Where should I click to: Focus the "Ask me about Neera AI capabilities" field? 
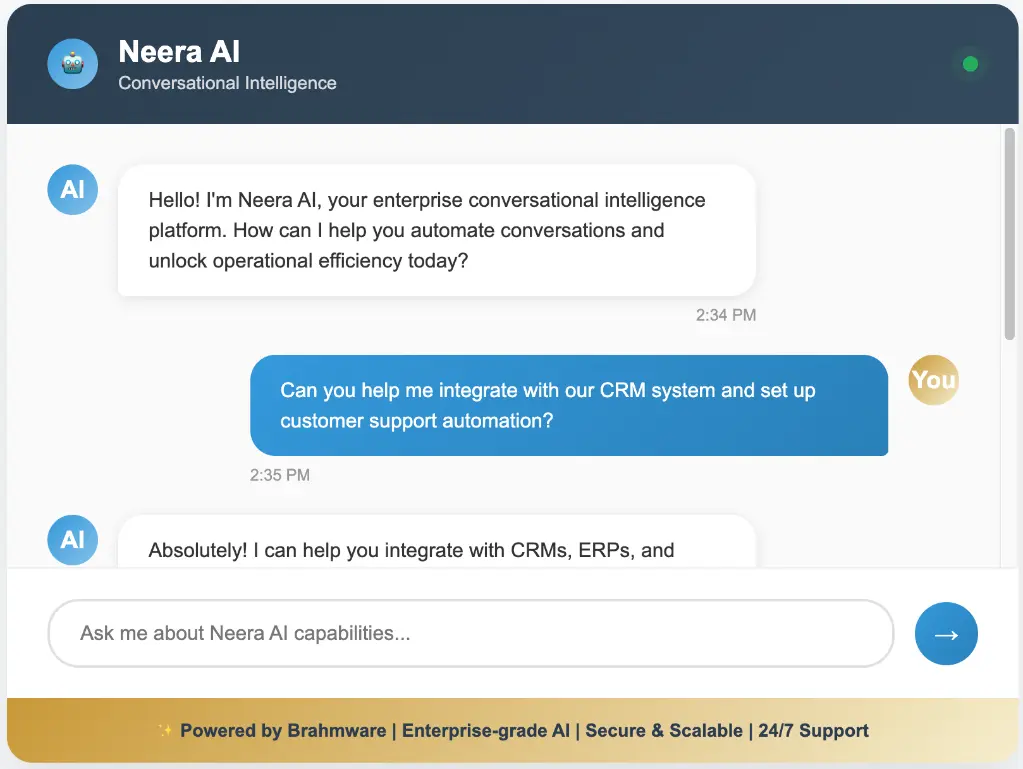coord(470,633)
